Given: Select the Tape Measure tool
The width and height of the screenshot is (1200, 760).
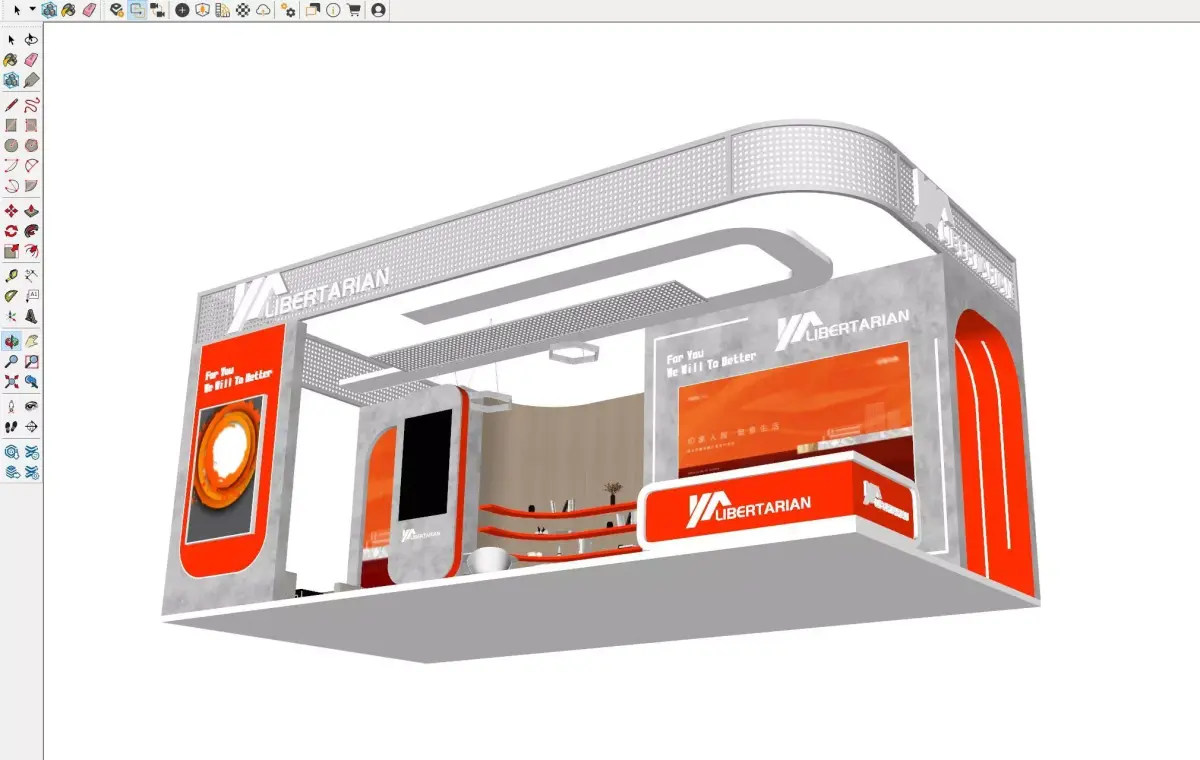Looking at the screenshot, I should (x=11, y=275).
